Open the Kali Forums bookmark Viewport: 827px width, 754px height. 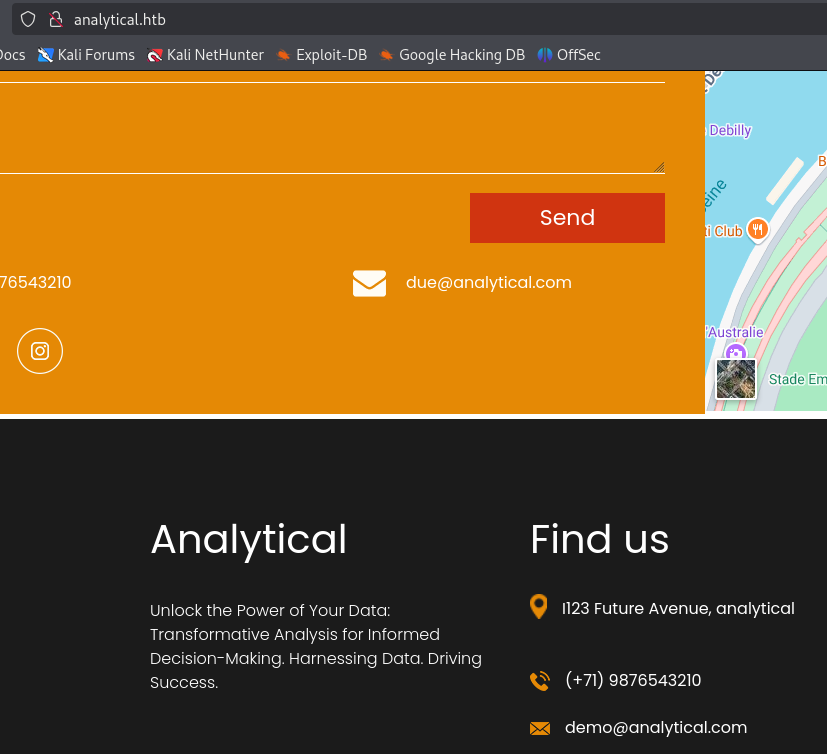pos(86,55)
